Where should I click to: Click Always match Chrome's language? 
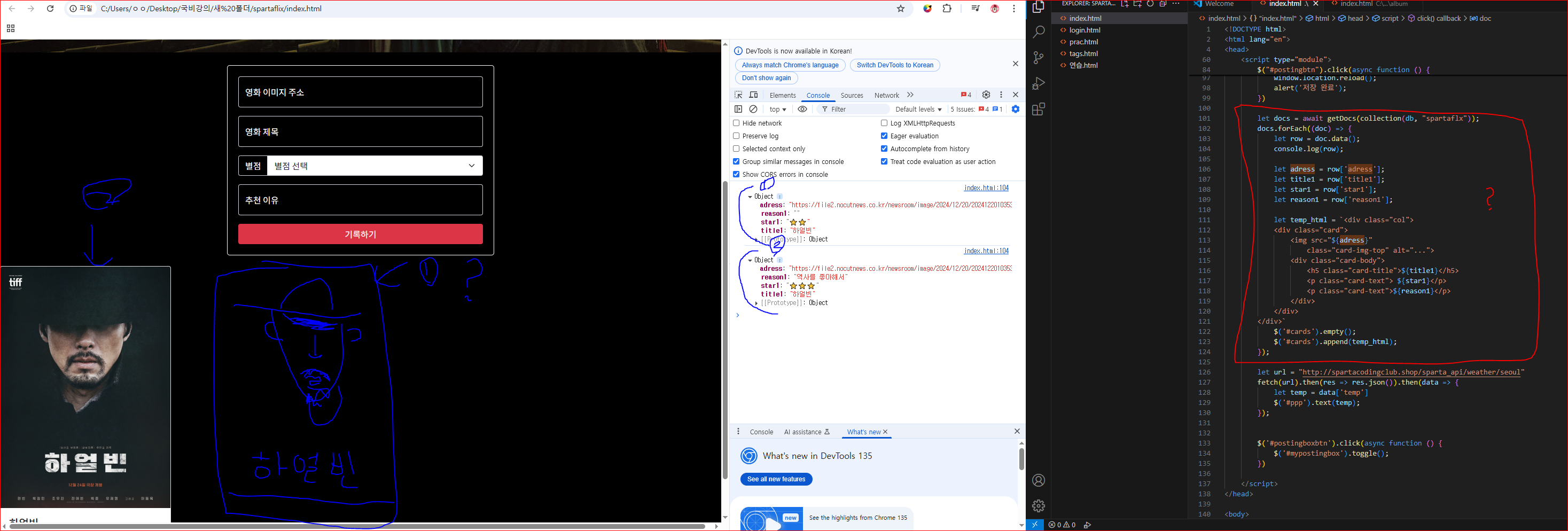(x=790, y=65)
